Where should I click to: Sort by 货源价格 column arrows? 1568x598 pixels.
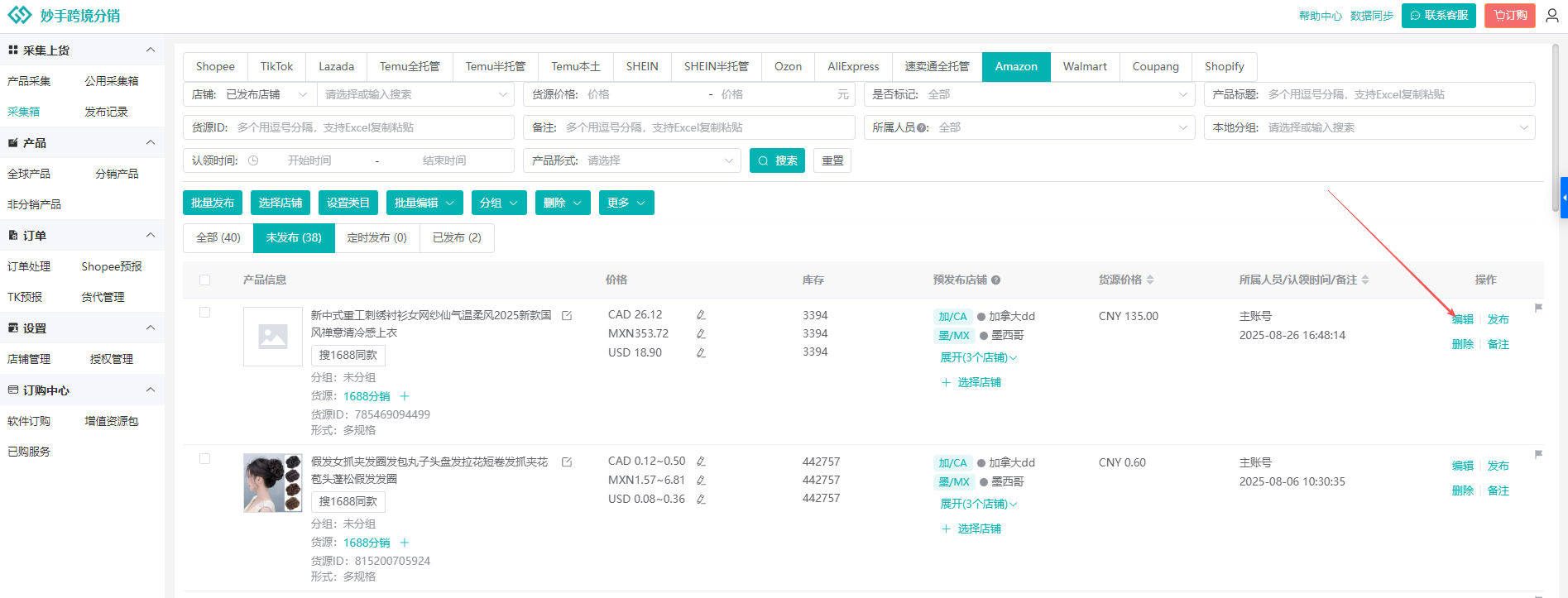1150,280
